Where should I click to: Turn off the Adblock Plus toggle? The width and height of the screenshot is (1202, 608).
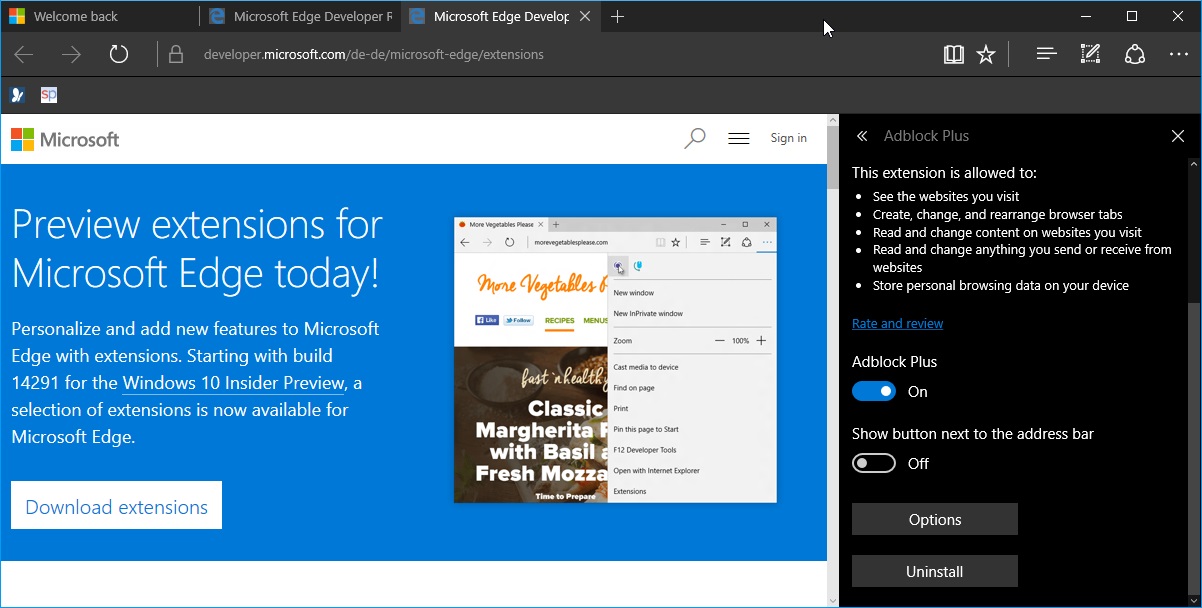874,392
